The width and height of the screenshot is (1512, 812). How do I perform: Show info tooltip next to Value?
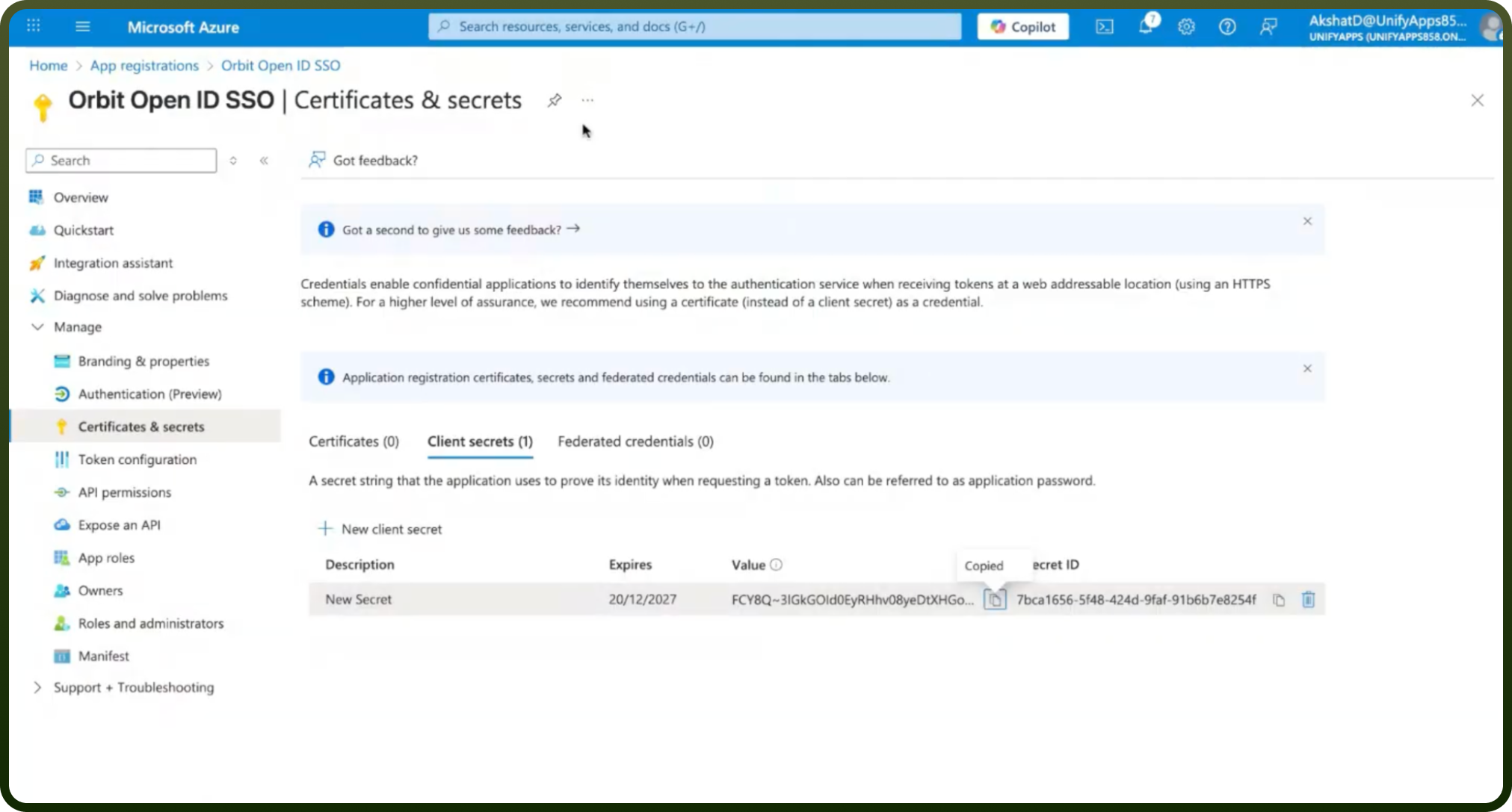777,565
